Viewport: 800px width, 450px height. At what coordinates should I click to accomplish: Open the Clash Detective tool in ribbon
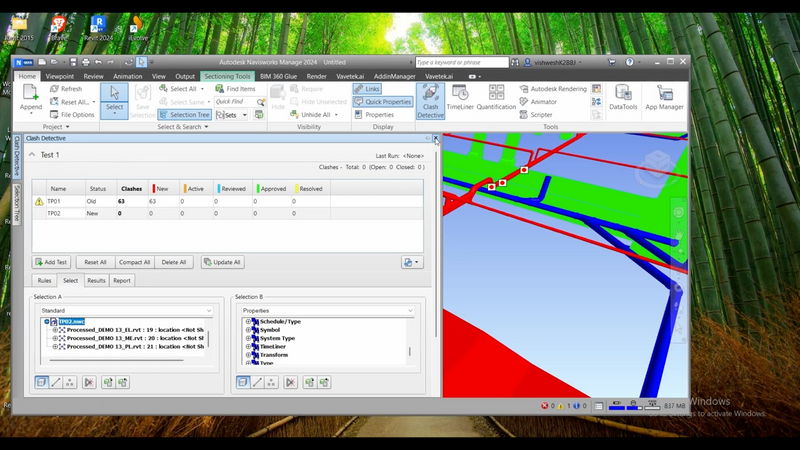point(431,101)
